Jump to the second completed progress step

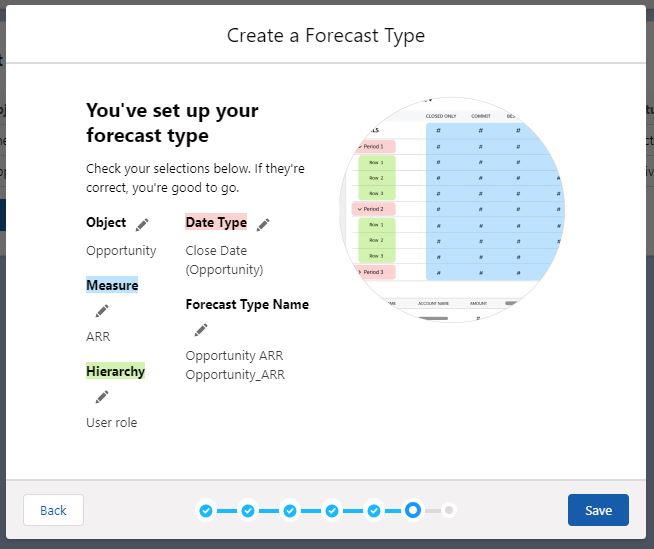[248, 511]
